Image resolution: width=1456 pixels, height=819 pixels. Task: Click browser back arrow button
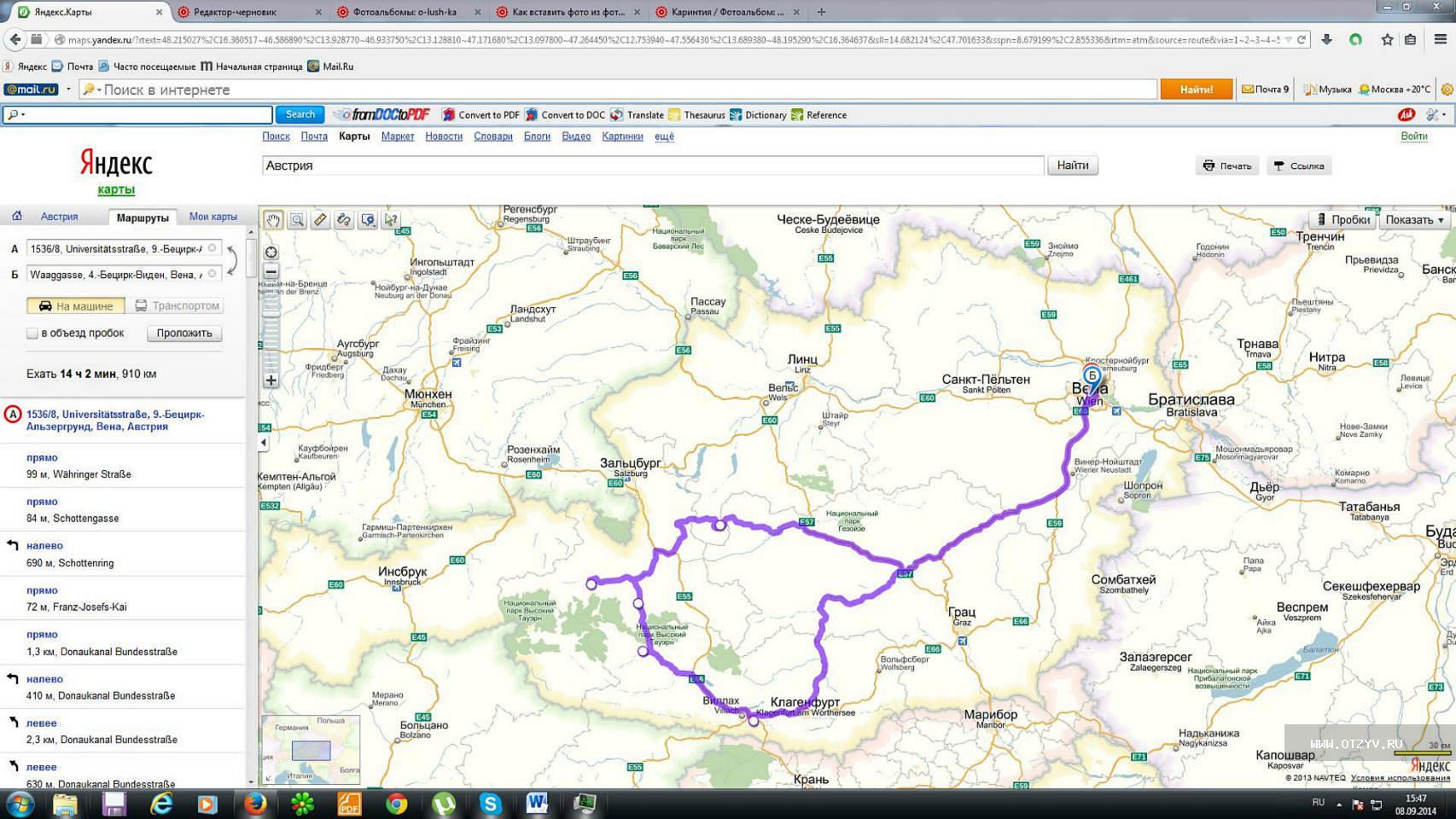pyautogui.click(x=15, y=39)
